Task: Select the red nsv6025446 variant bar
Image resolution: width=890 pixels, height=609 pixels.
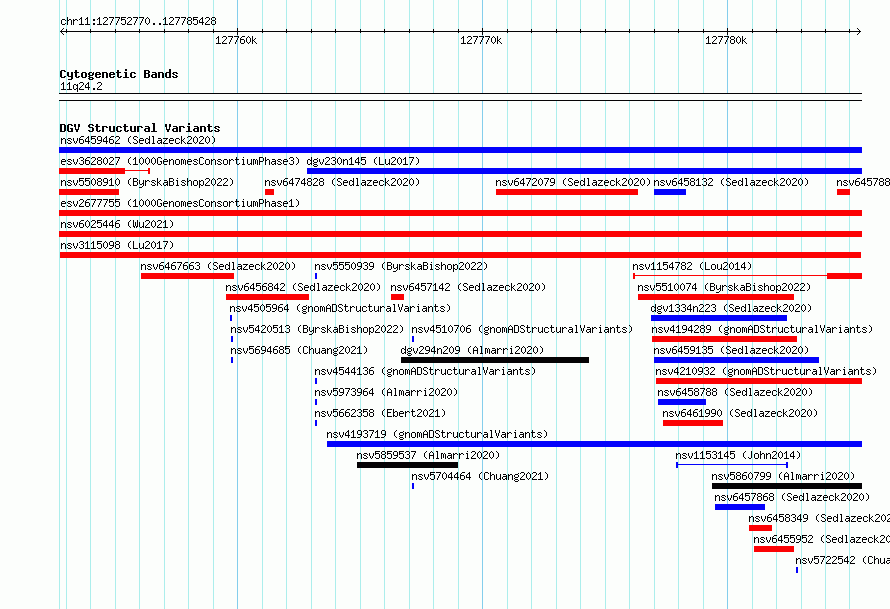Action: pyautogui.click(x=460, y=234)
